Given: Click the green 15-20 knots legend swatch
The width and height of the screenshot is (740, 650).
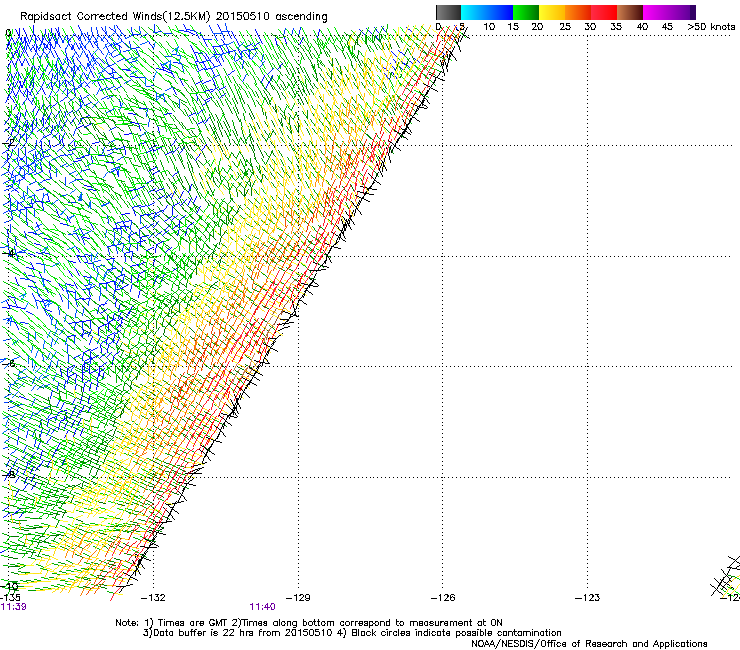Looking at the screenshot, I should [x=526, y=12].
